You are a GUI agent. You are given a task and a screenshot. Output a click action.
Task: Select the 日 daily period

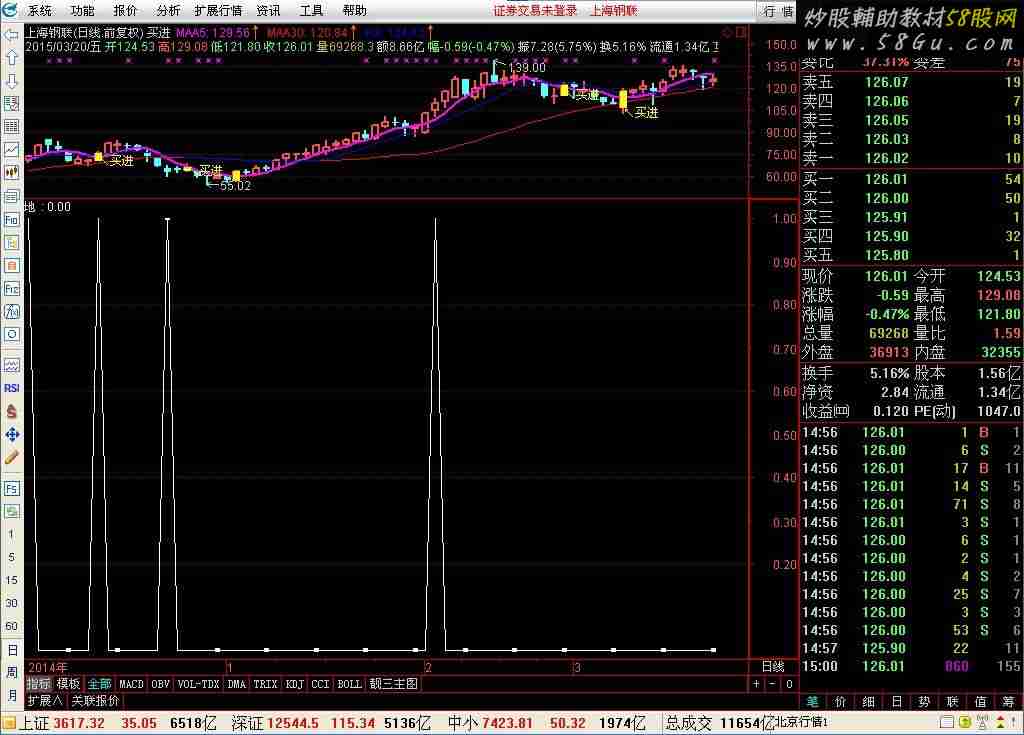click(12, 650)
